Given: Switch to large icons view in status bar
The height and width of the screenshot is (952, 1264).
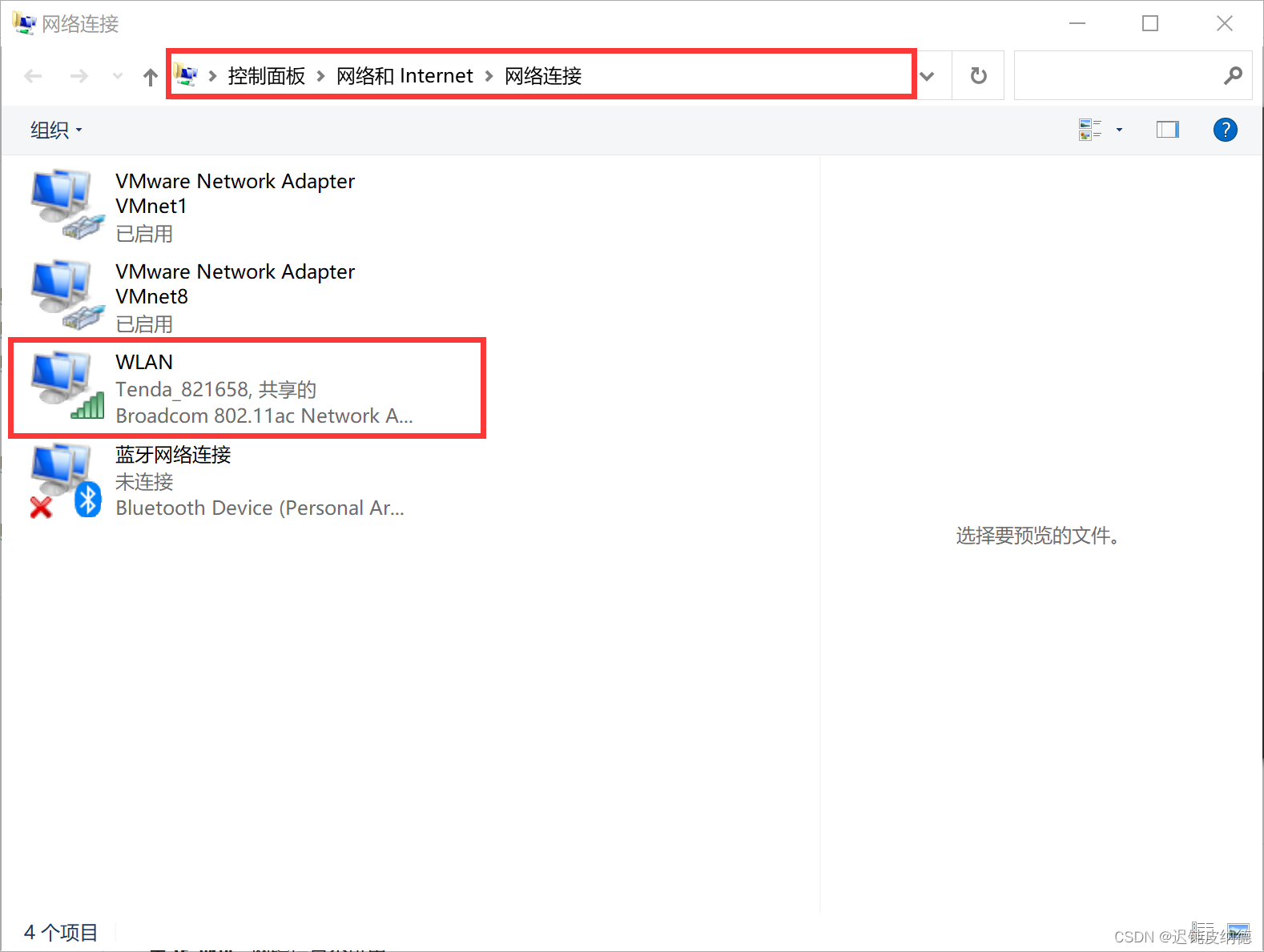Looking at the screenshot, I should [x=1238, y=932].
